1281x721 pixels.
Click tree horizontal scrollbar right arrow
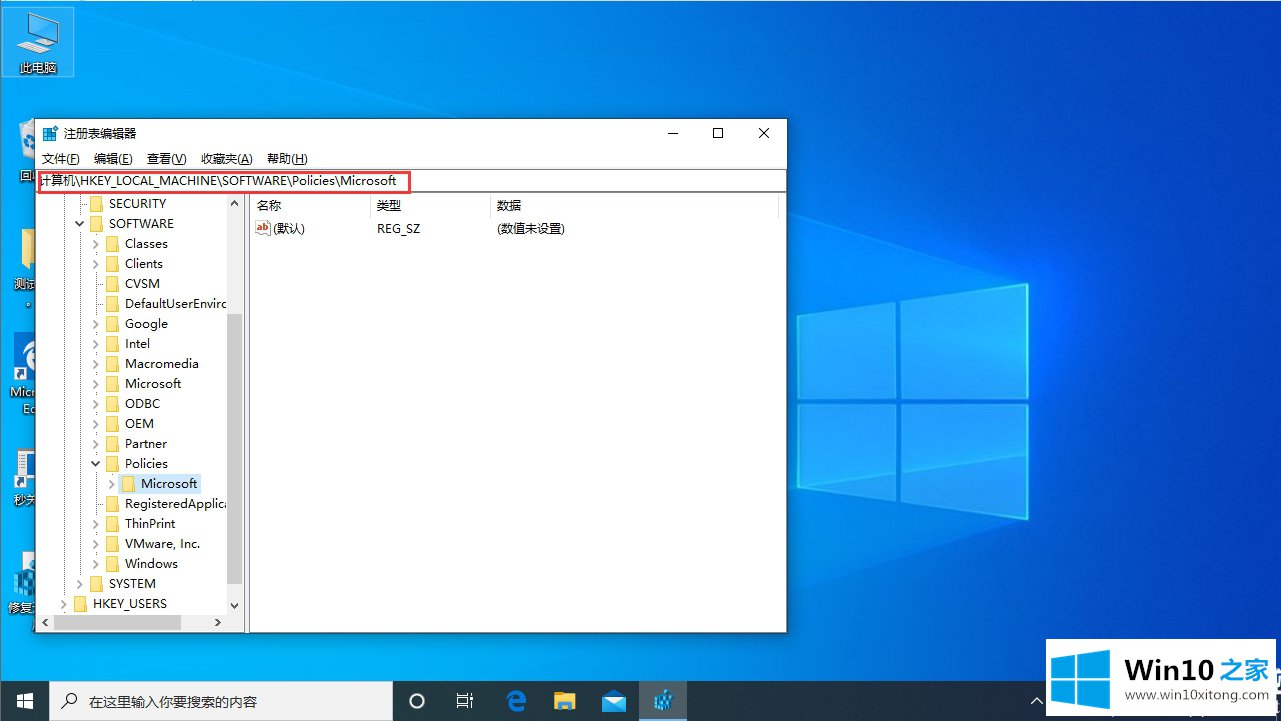[x=218, y=622]
